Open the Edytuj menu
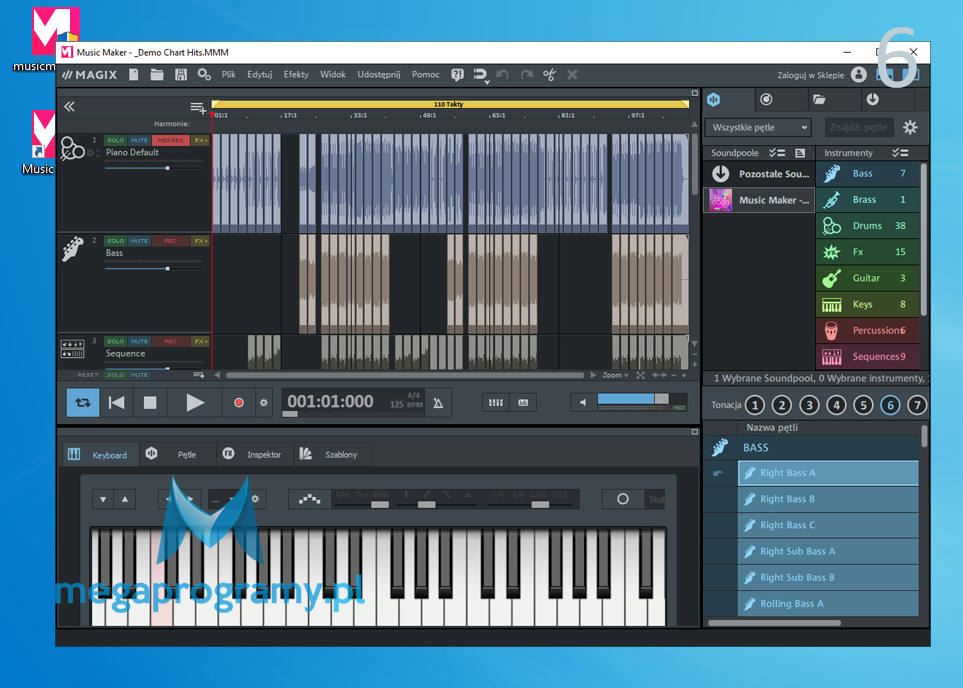The height and width of the screenshot is (688, 963). click(260, 74)
